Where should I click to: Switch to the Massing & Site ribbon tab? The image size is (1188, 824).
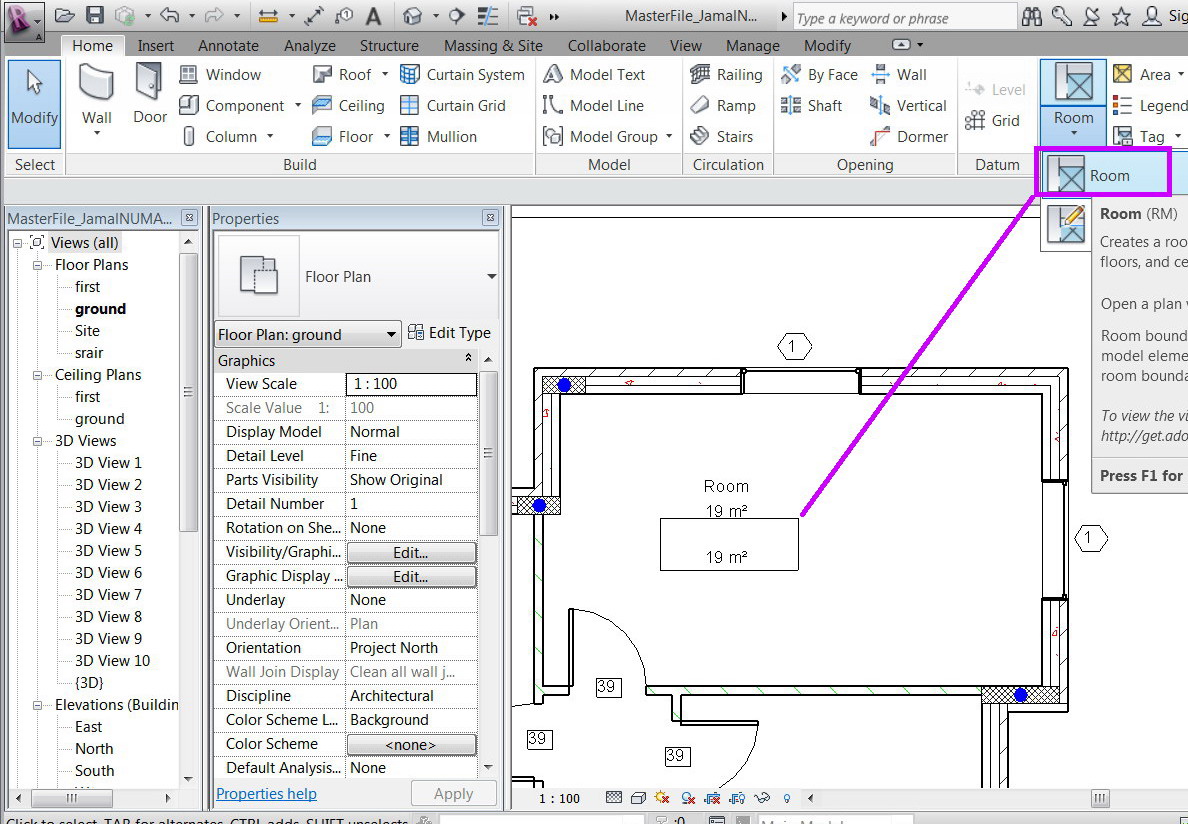pyautogui.click(x=493, y=45)
